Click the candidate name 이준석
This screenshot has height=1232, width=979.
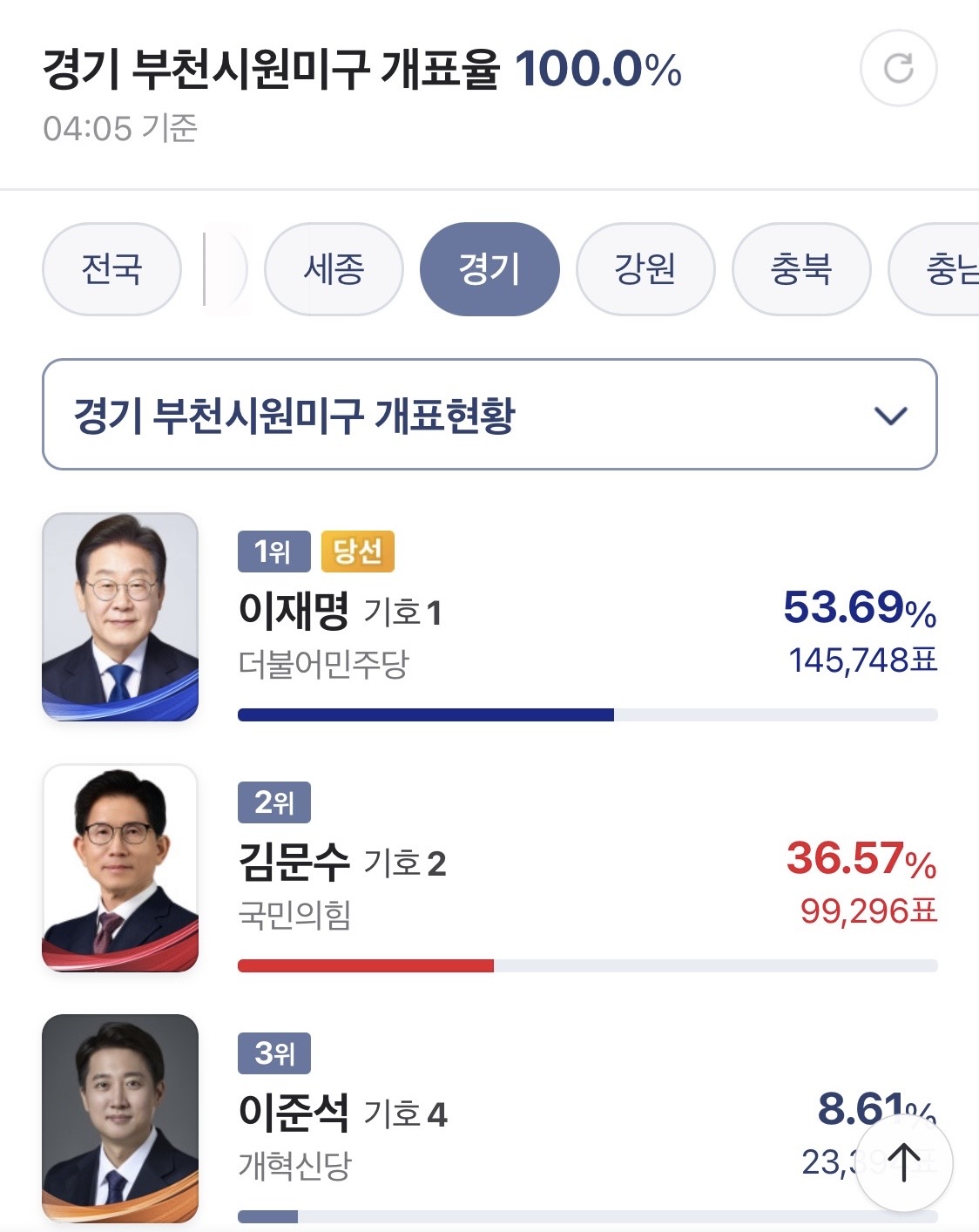(294, 1113)
